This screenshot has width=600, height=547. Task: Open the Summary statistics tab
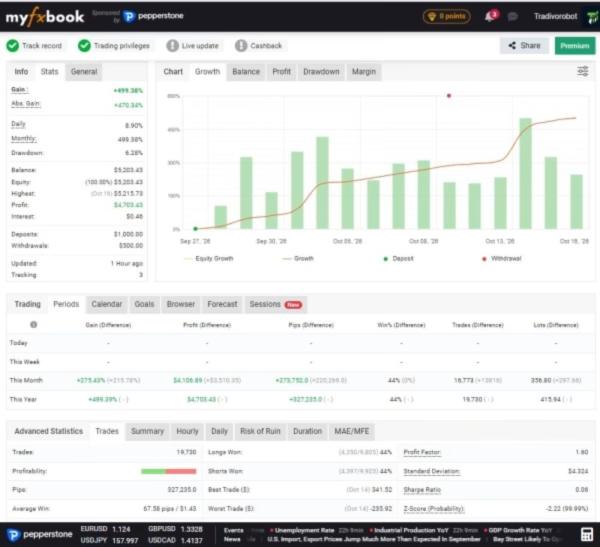tap(147, 431)
